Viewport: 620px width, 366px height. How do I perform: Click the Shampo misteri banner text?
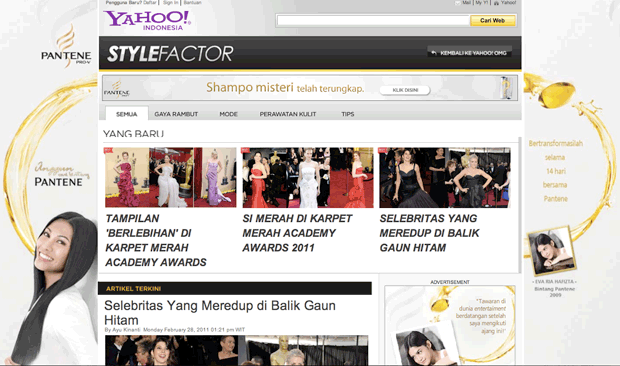click(x=285, y=88)
